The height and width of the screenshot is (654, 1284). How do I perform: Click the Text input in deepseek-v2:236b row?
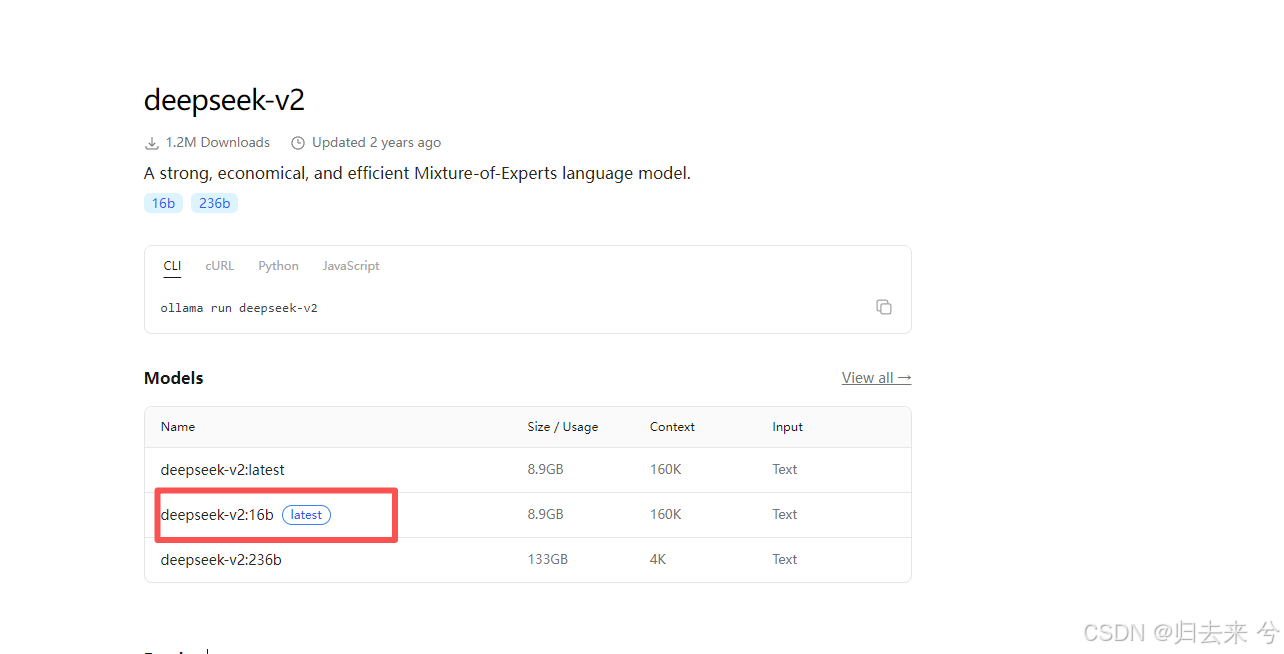tap(785, 560)
